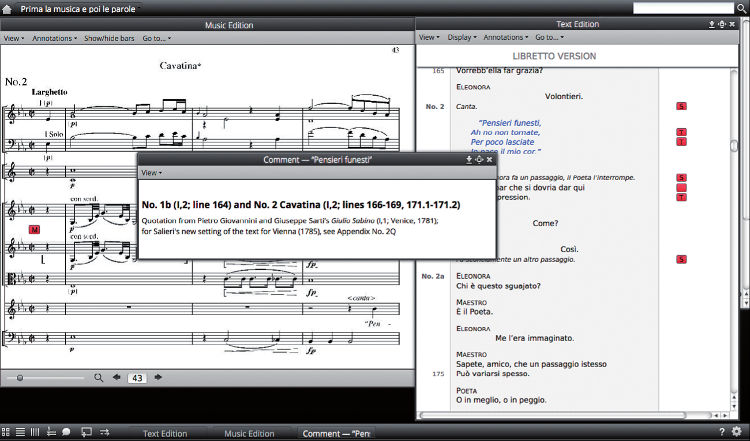Open the View dropdown in Comment window
Viewport: 750px width, 441px height.
[x=151, y=173]
